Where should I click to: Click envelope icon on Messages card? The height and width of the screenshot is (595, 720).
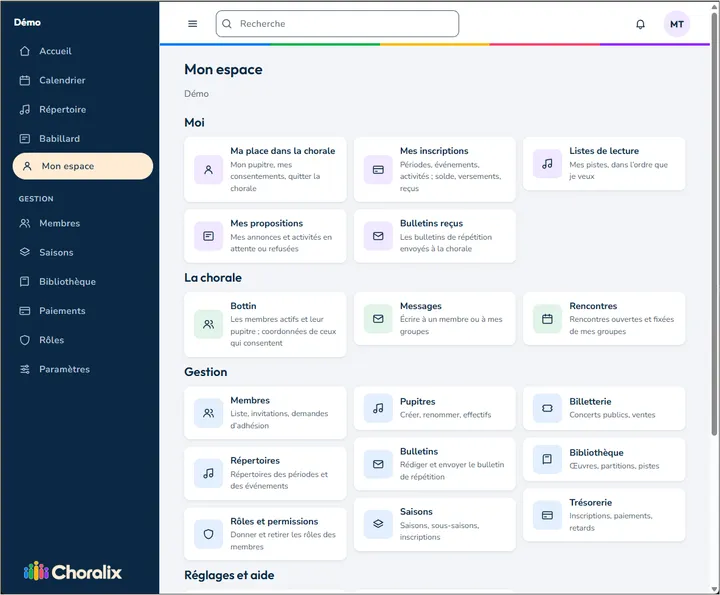(378, 319)
